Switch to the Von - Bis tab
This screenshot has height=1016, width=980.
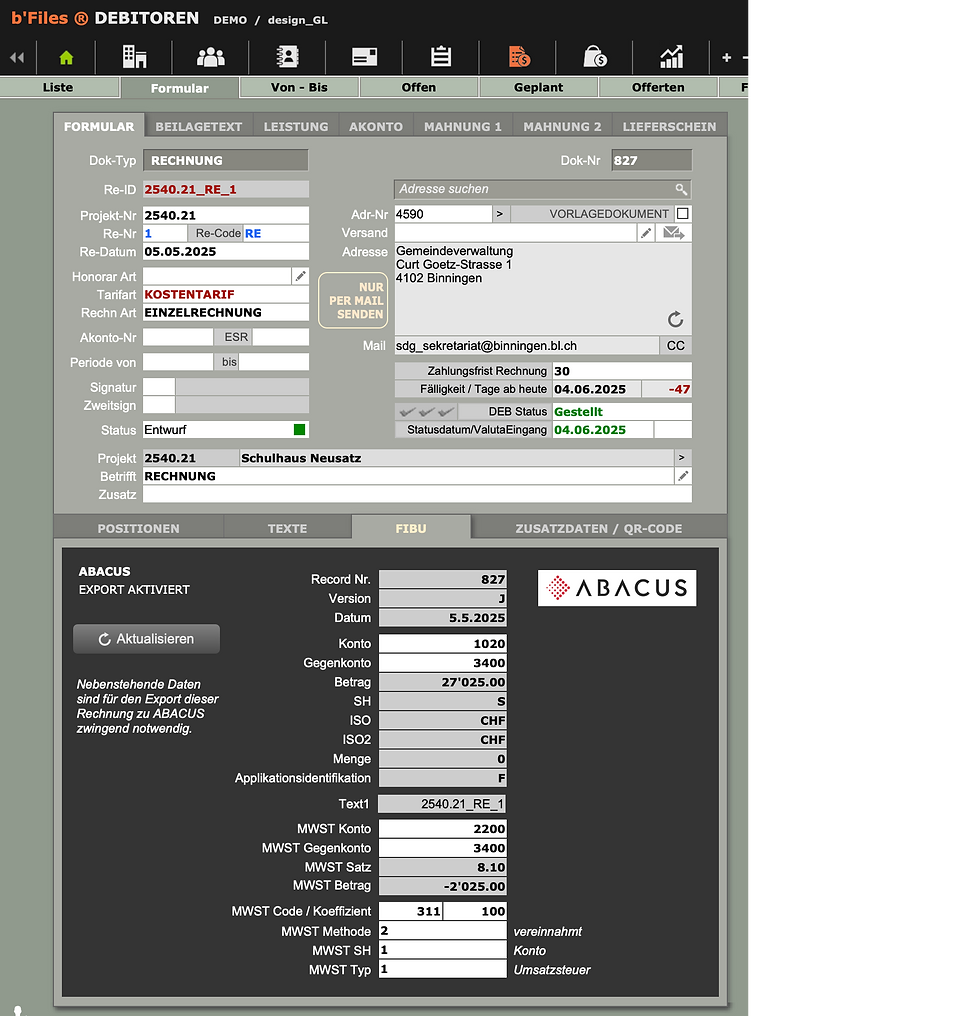point(299,87)
